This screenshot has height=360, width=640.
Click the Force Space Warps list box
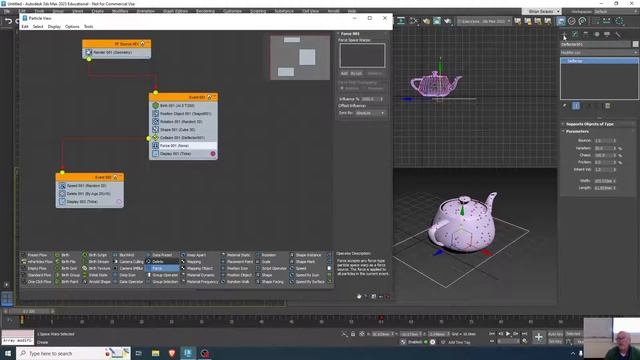coord(362,56)
